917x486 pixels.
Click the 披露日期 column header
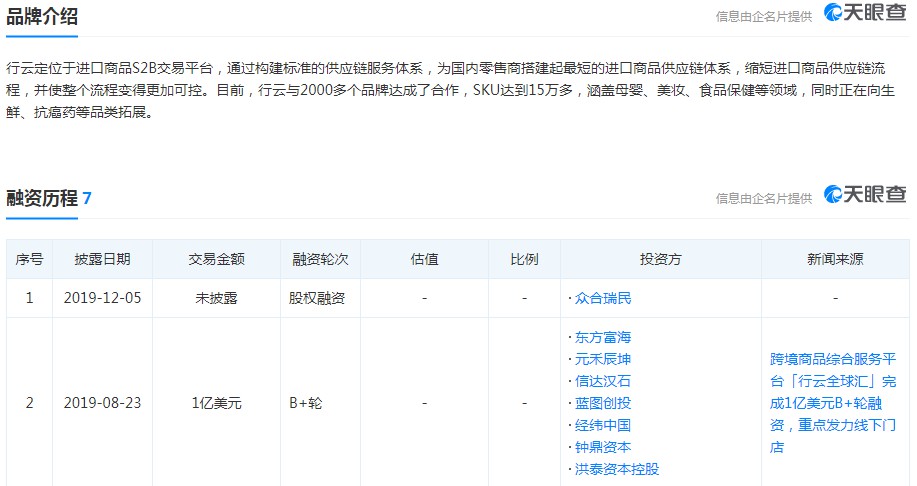[x=102, y=259]
